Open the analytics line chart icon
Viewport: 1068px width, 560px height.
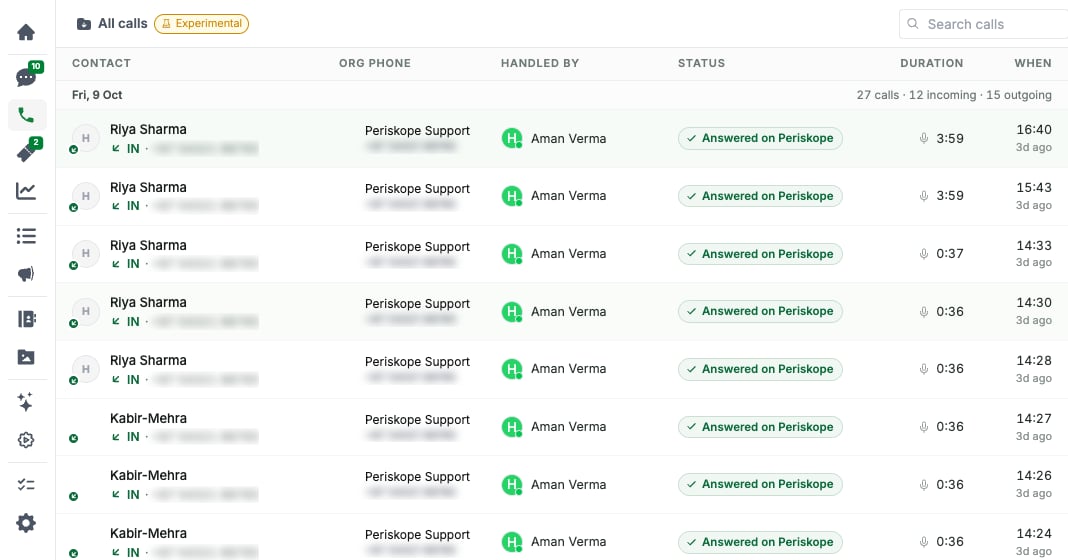(x=26, y=191)
